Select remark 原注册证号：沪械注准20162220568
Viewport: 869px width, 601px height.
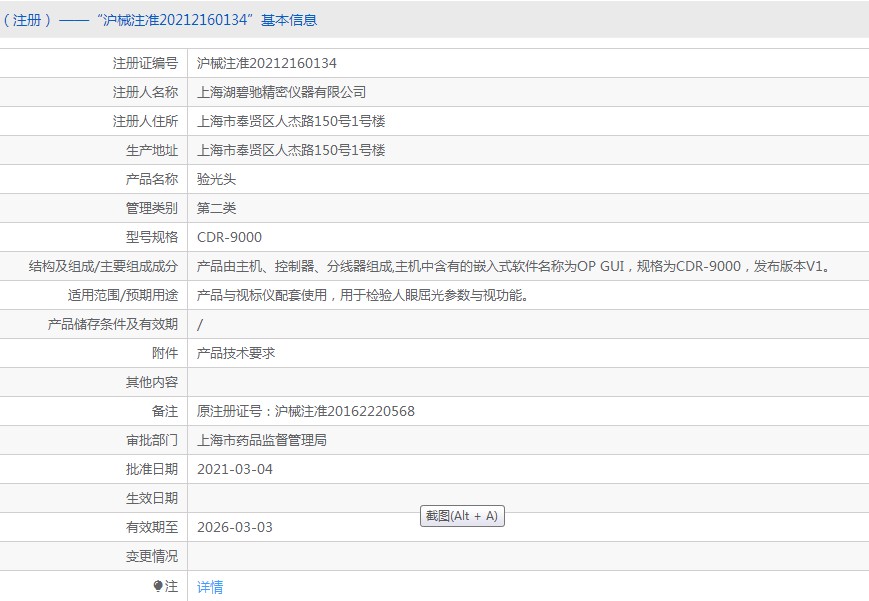pos(306,411)
